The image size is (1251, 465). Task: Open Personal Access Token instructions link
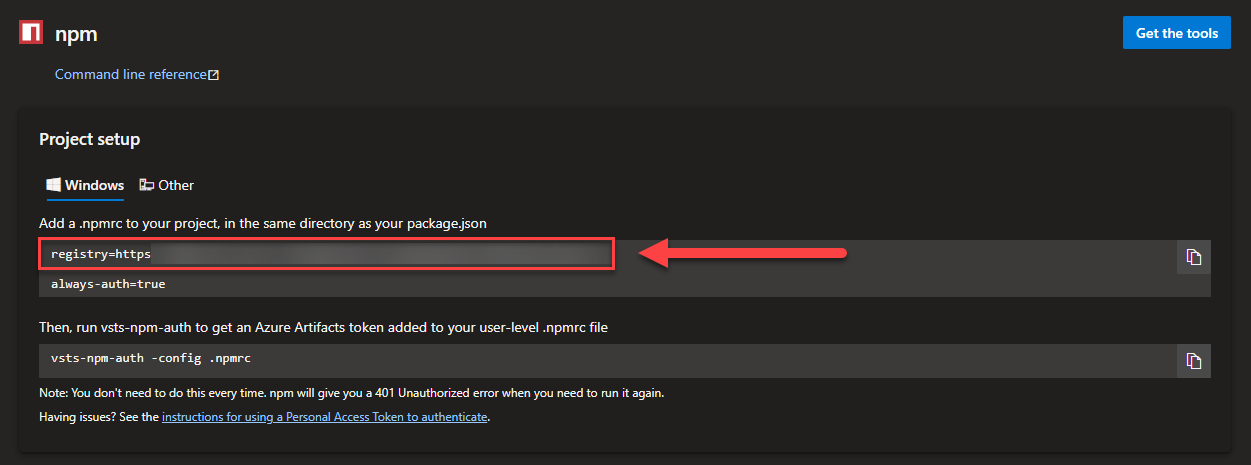(325, 416)
